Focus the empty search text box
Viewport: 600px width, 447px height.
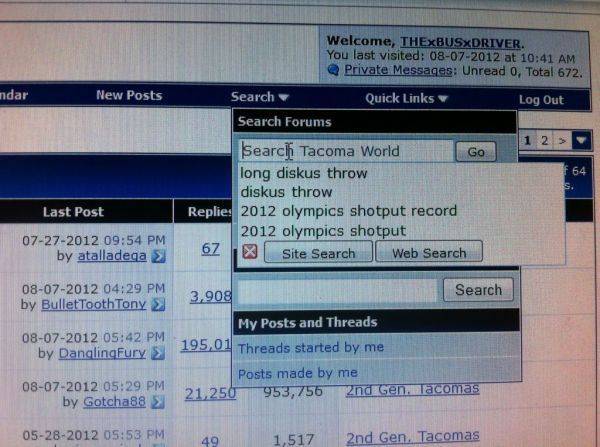[338, 290]
